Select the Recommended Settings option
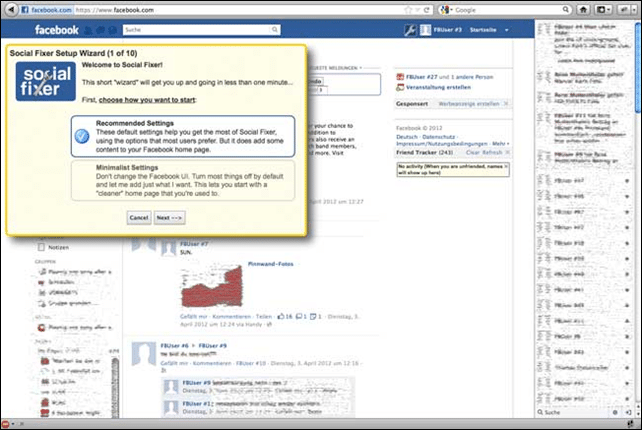Image resolution: width=642 pixels, height=430 pixels. (x=183, y=136)
